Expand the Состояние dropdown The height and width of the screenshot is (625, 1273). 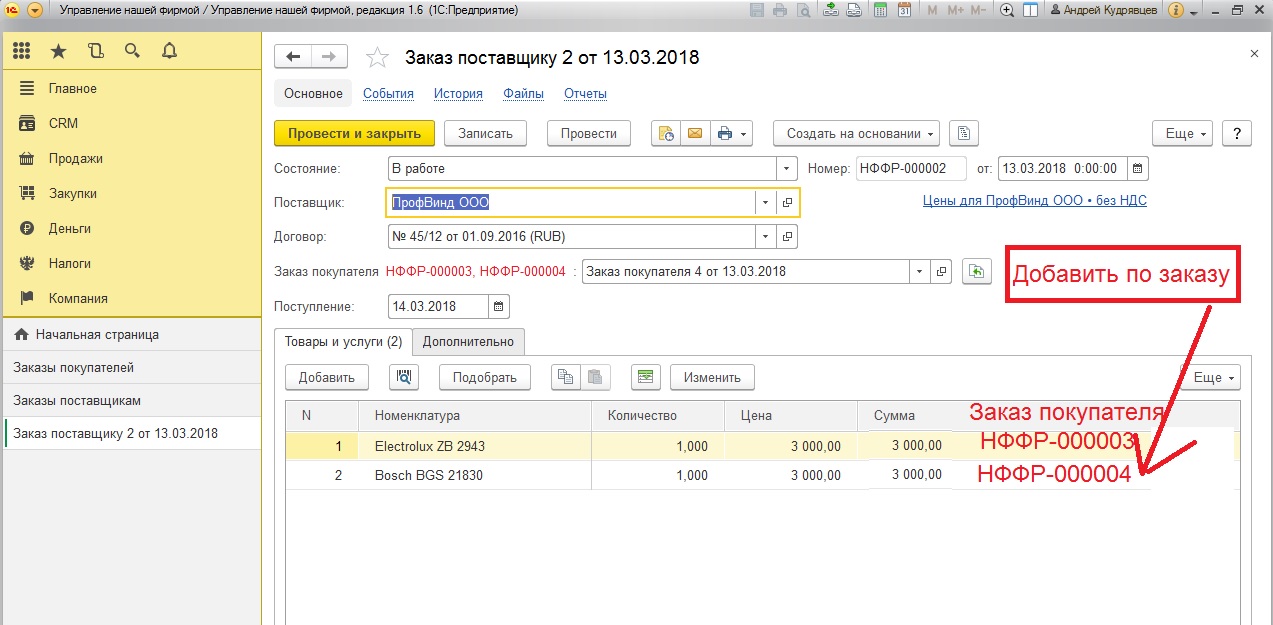pos(786,168)
